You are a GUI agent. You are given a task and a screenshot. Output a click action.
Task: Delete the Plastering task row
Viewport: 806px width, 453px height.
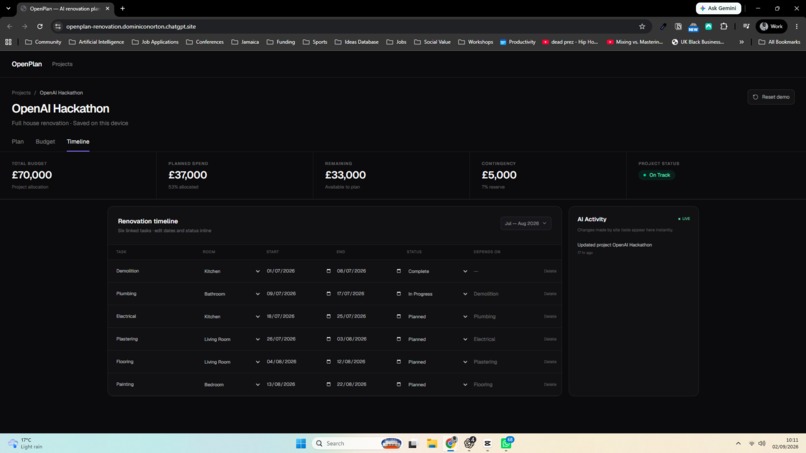pos(550,339)
